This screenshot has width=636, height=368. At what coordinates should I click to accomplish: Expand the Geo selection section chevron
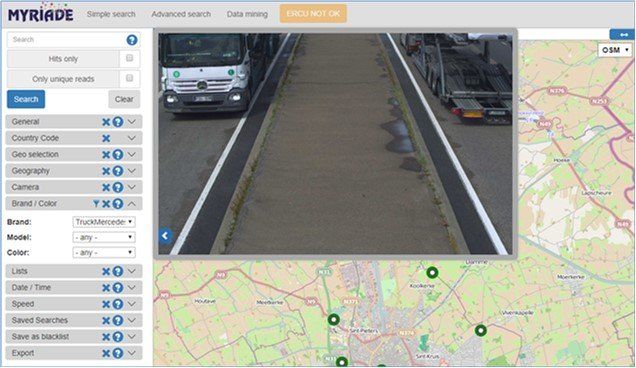(132, 155)
